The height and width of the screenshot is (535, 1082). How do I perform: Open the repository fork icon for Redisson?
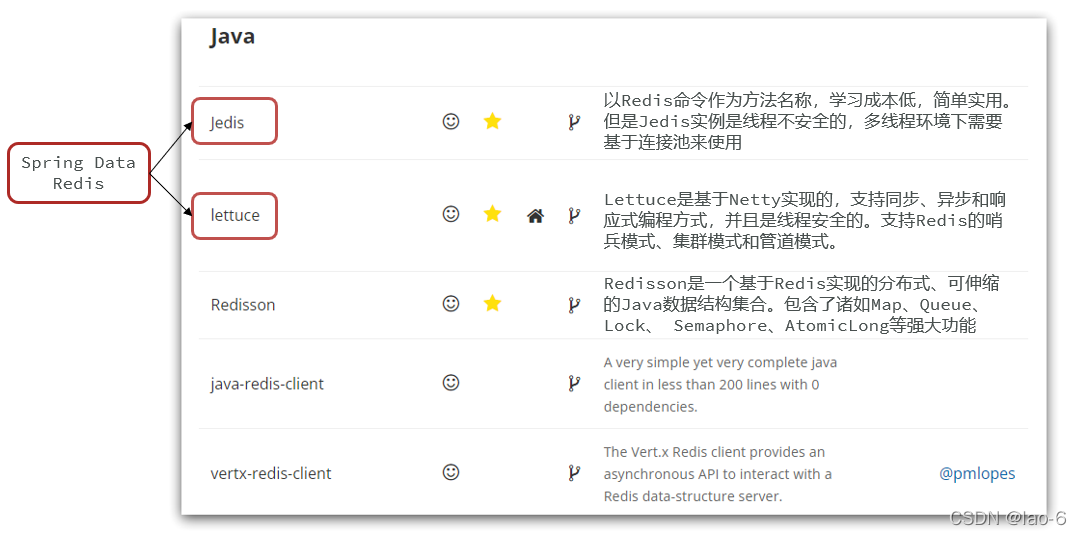tap(574, 304)
